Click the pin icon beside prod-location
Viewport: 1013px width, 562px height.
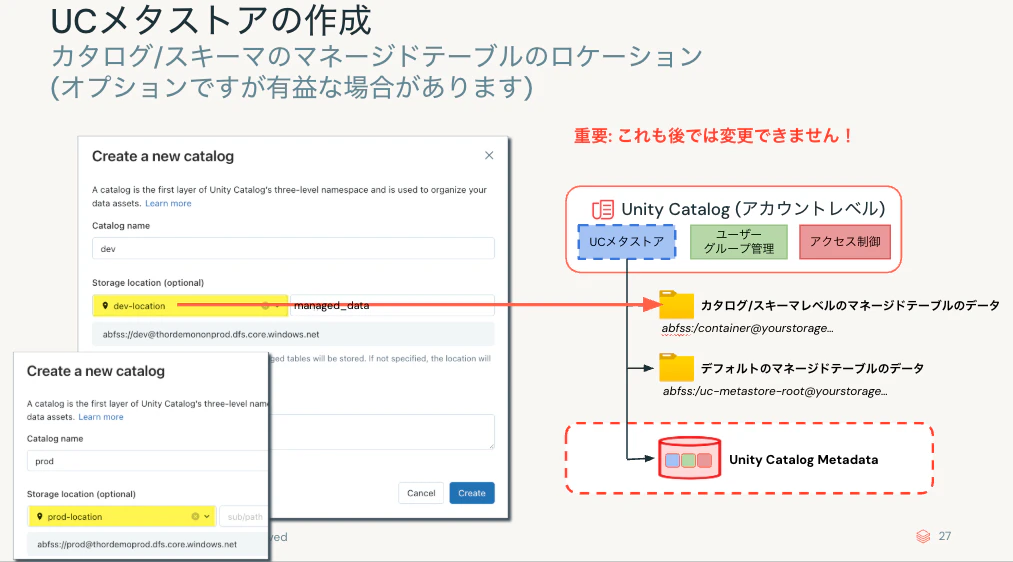click(x=39, y=517)
